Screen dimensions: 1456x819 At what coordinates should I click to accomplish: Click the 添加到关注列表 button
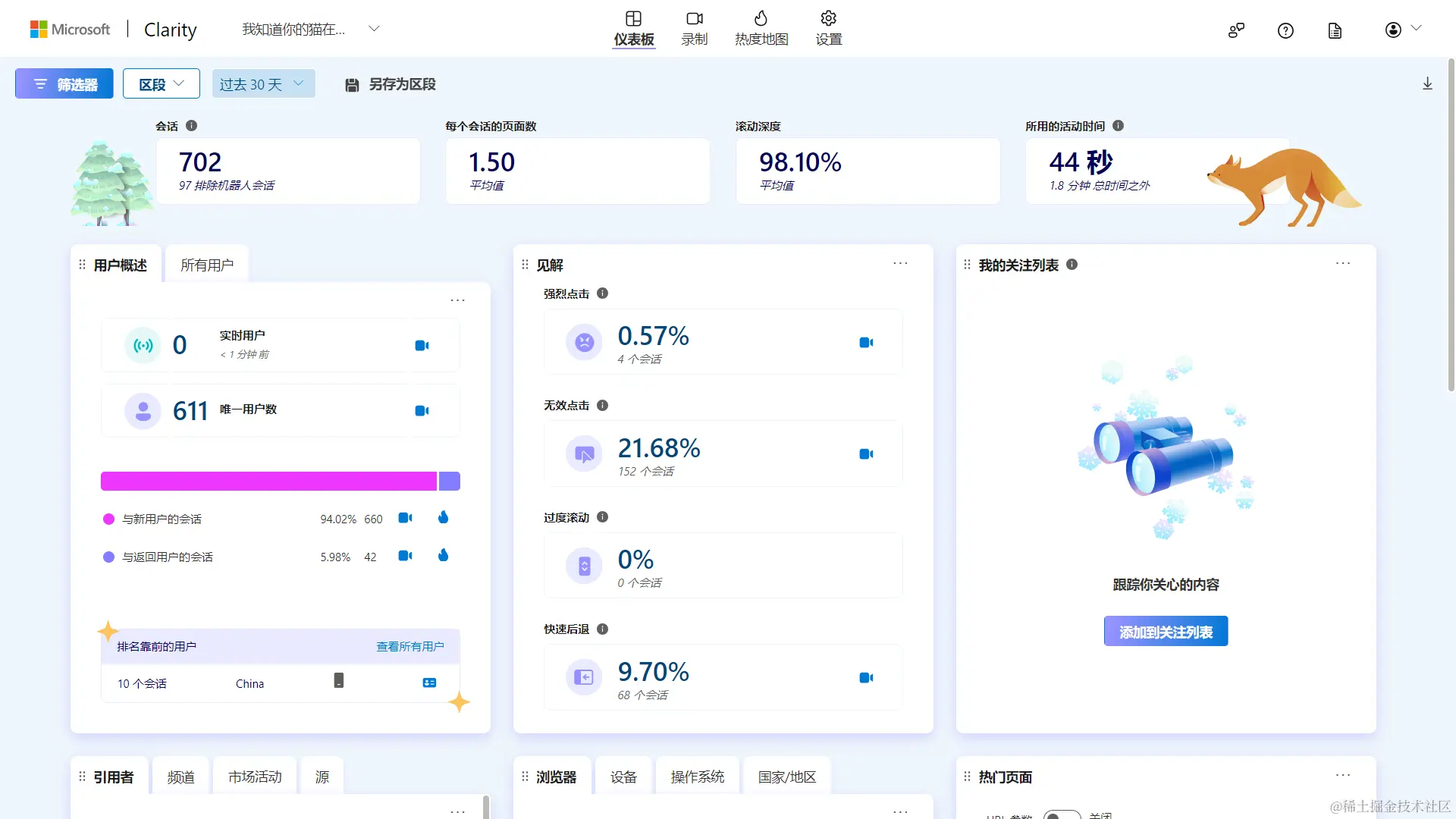pyautogui.click(x=1166, y=632)
